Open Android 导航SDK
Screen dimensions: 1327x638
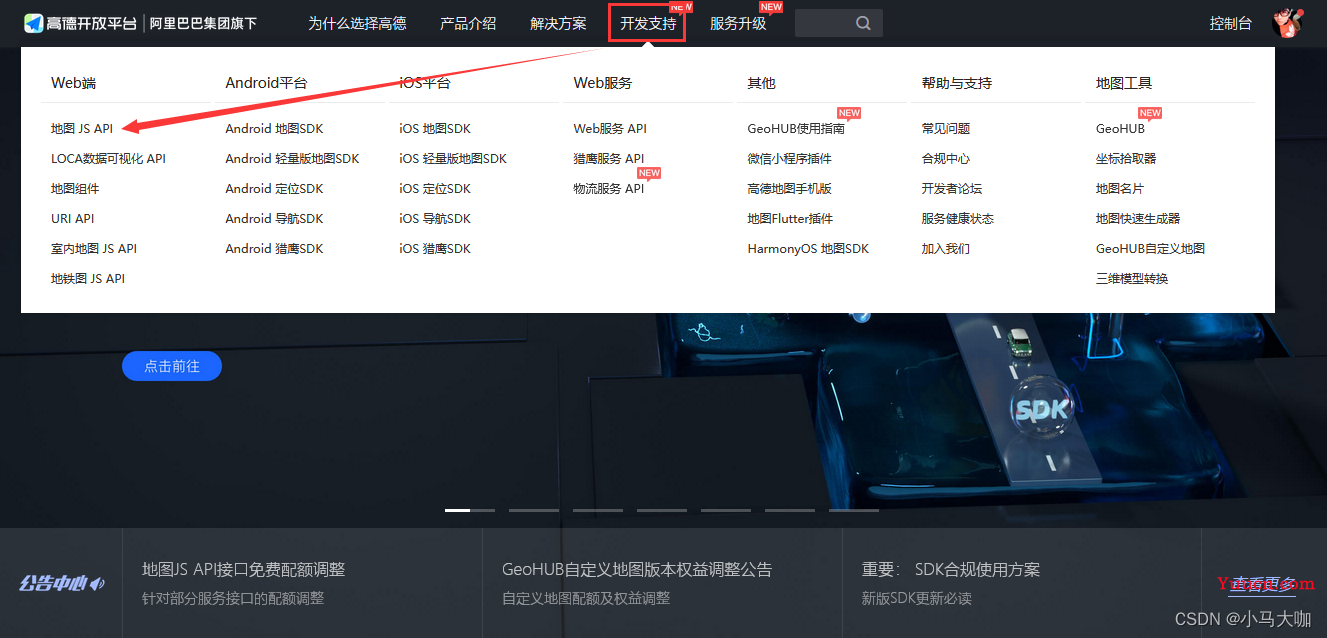tap(274, 218)
